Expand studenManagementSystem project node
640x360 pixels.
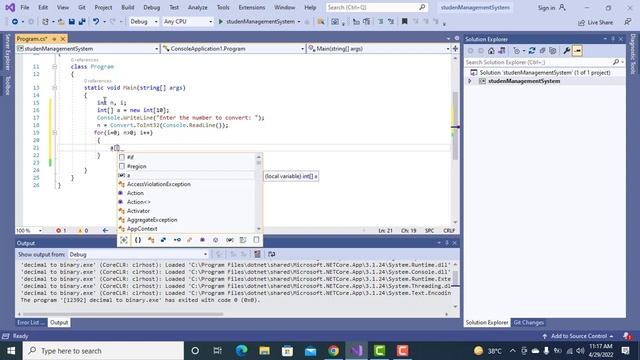point(470,81)
